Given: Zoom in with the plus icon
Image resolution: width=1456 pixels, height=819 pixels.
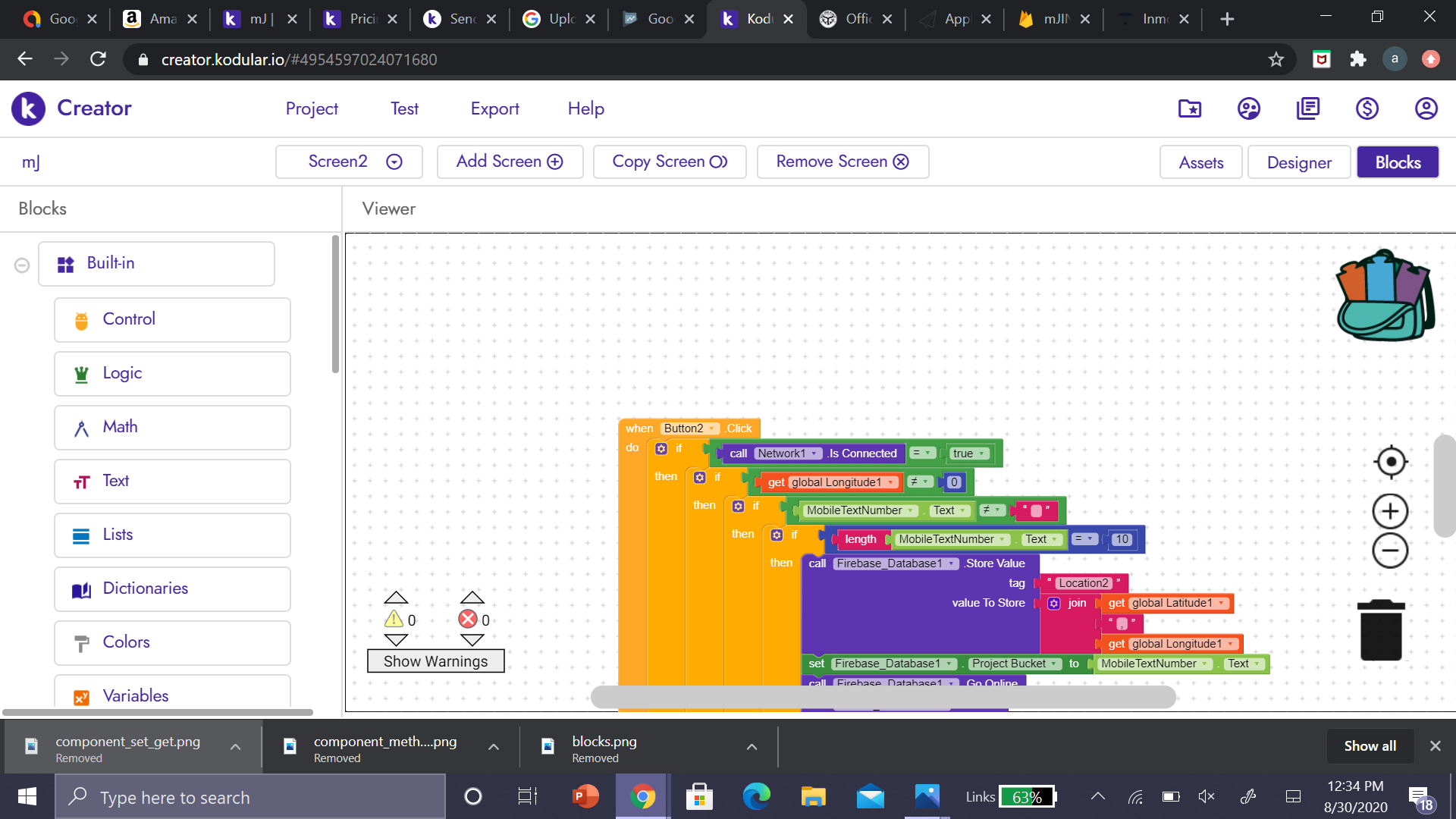Looking at the screenshot, I should (x=1390, y=512).
